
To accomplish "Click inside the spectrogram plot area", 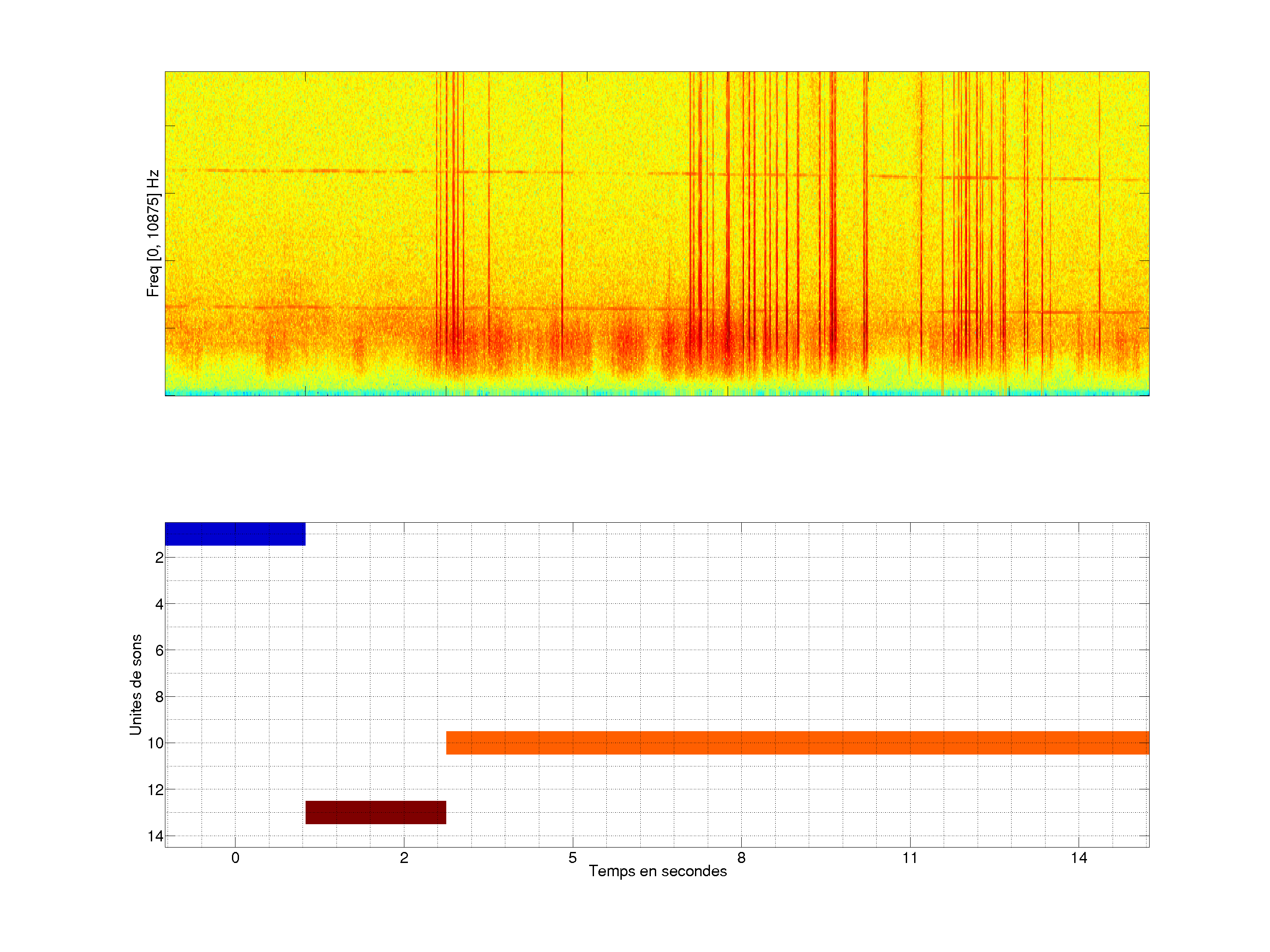I will click(x=657, y=233).
